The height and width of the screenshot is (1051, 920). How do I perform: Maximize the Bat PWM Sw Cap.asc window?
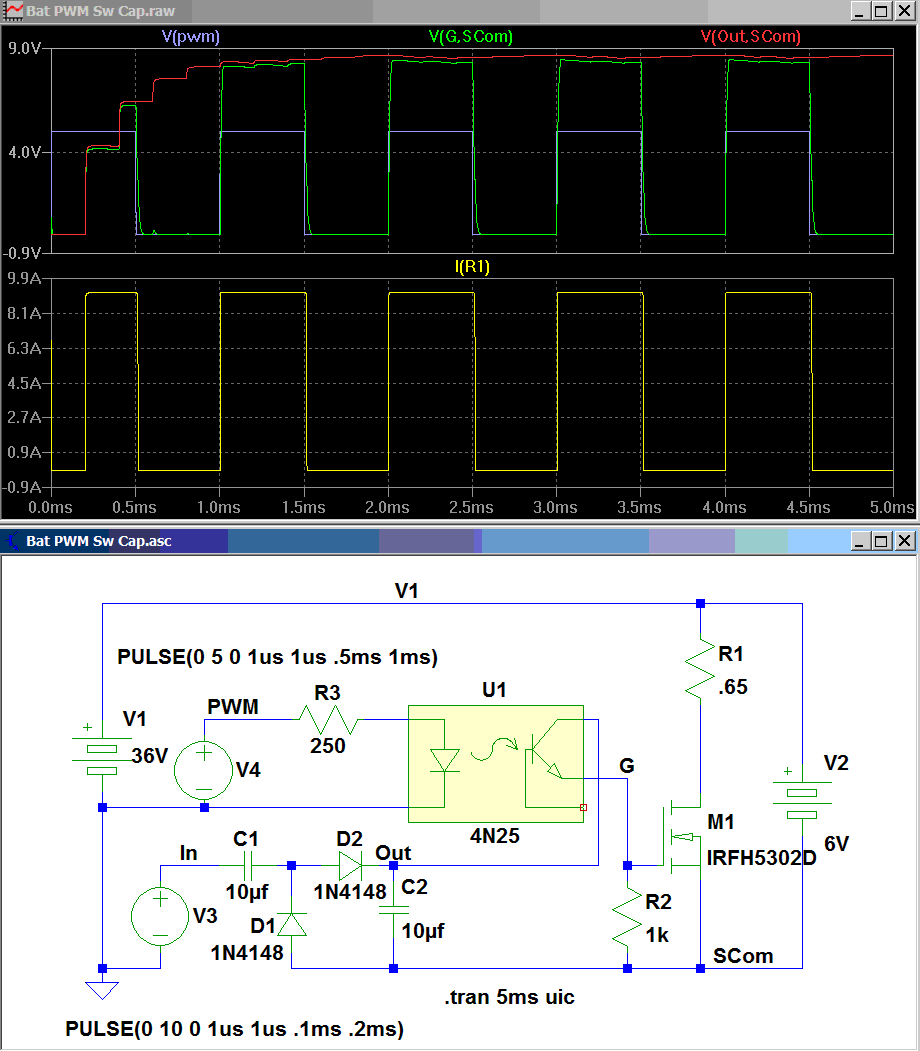click(882, 541)
